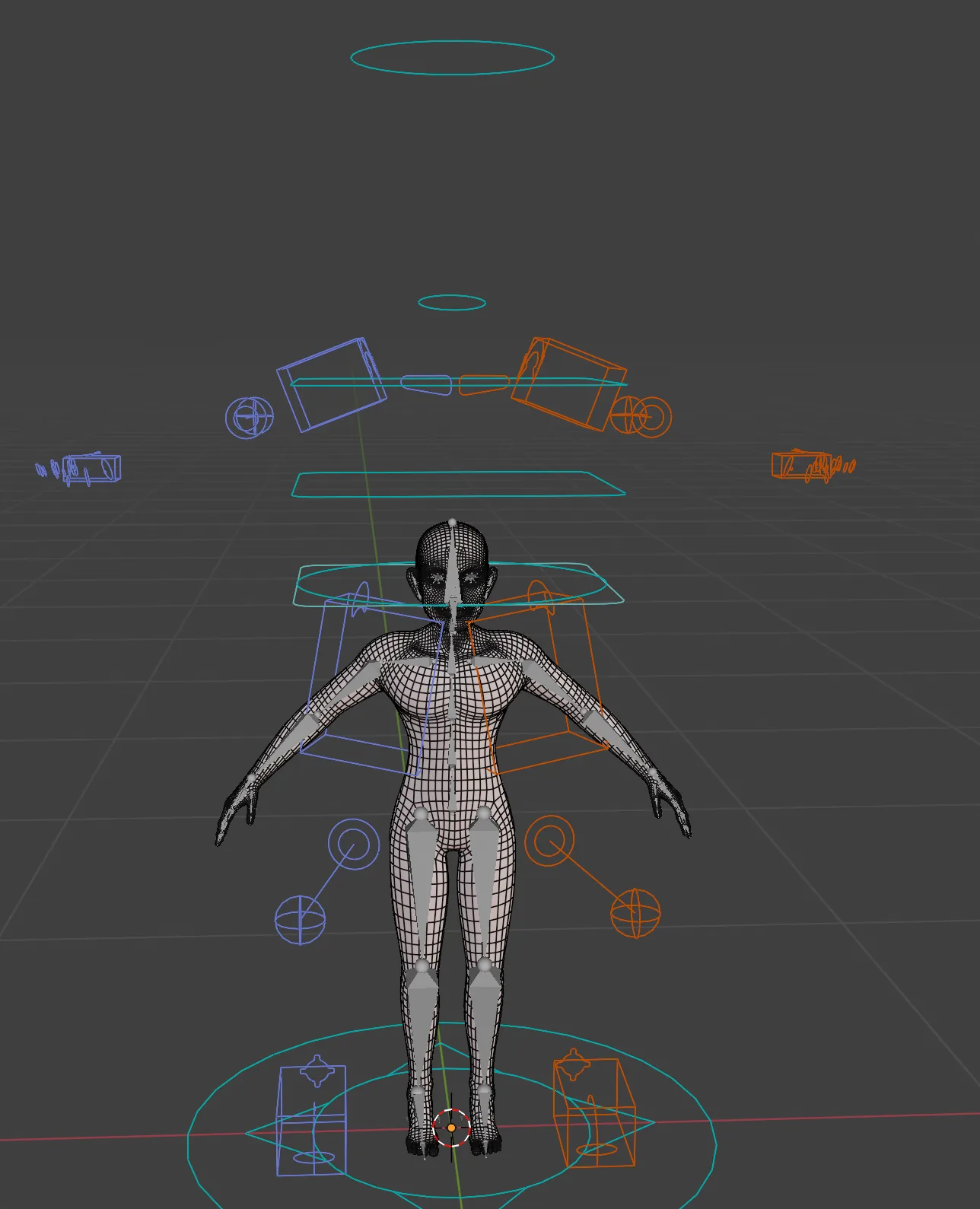The width and height of the screenshot is (980, 1209).
Task: Select the thigh bone on the orange side
Action: [x=484, y=887]
